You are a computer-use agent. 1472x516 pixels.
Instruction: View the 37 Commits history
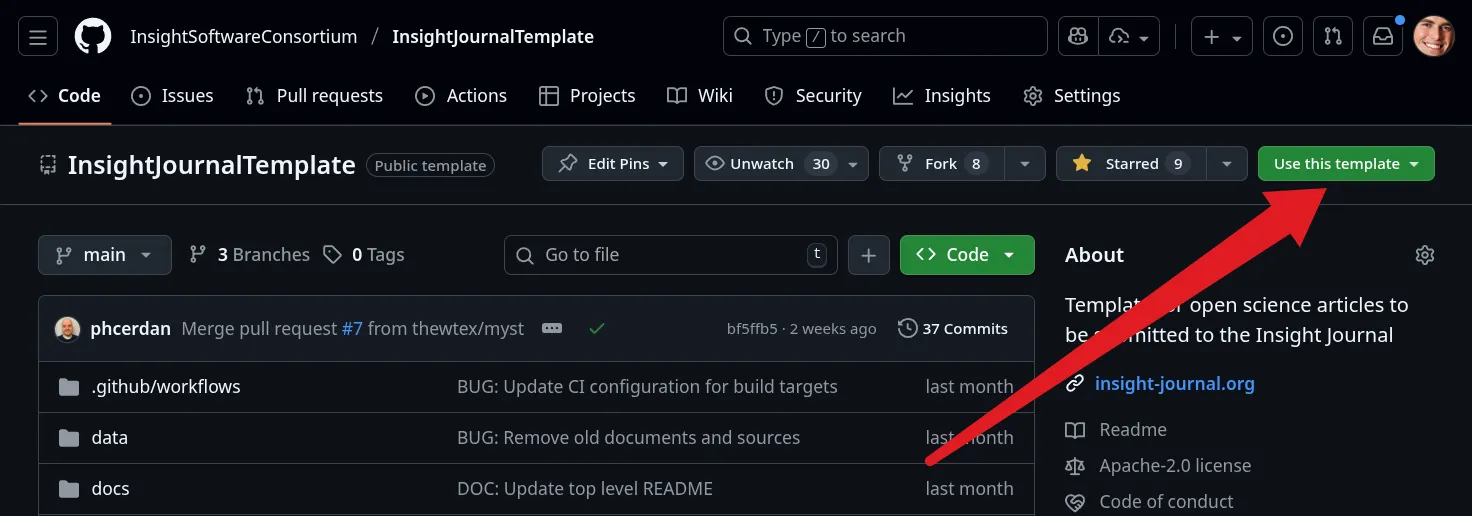point(953,328)
